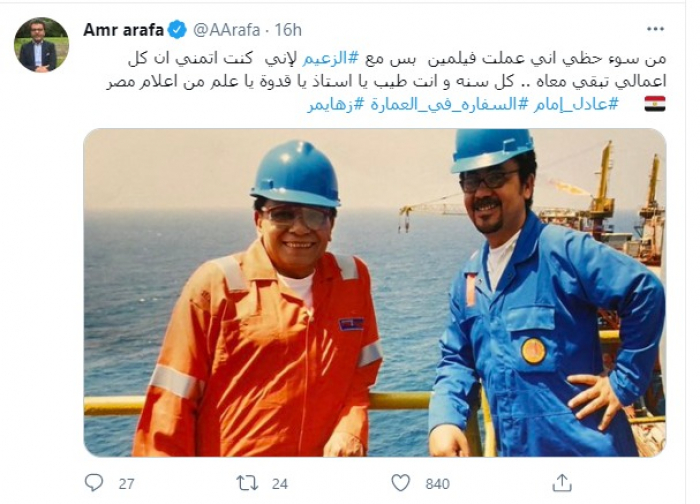Click the retweet arrows icon

coord(247,483)
